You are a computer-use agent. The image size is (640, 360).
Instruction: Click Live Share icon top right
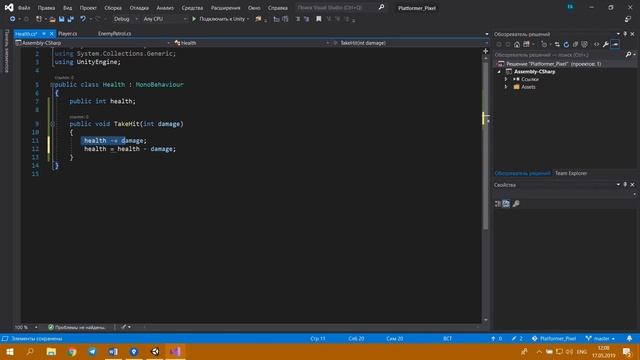tap(628, 19)
